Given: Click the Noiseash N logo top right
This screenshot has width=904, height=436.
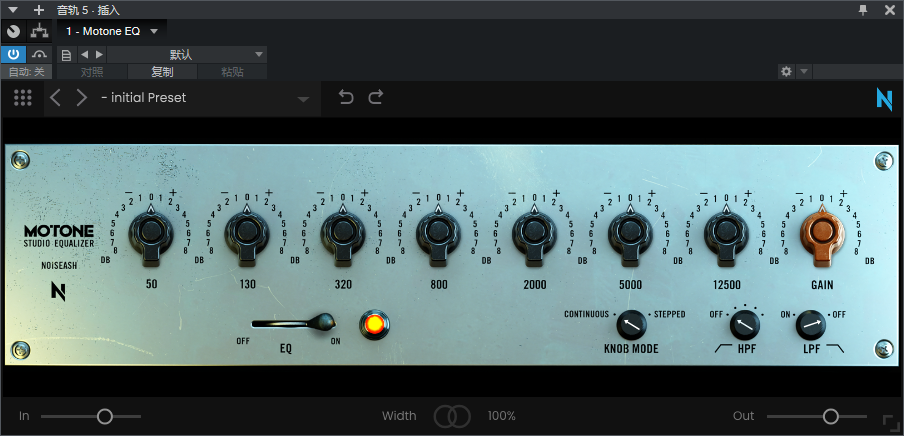Looking at the screenshot, I should (x=884, y=99).
